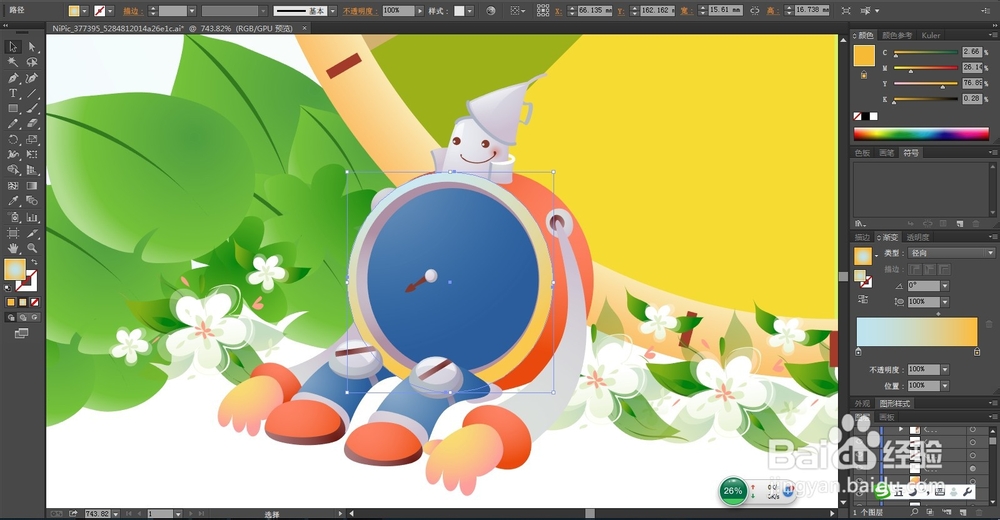Click the orange 不透明度 opacity link
The width and height of the screenshot is (1000, 520).
click(x=358, y=11)
